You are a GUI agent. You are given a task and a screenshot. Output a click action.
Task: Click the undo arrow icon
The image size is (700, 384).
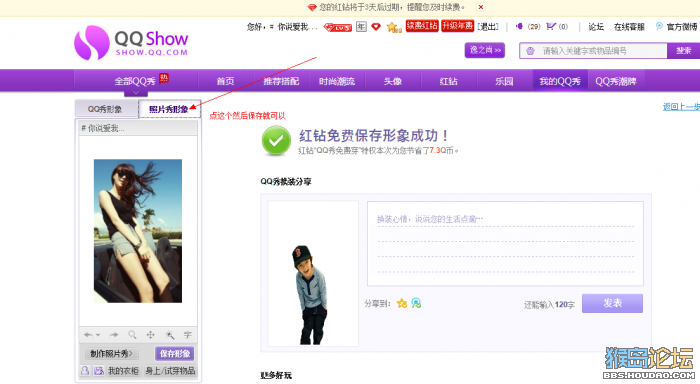click(x=88, y=335)
